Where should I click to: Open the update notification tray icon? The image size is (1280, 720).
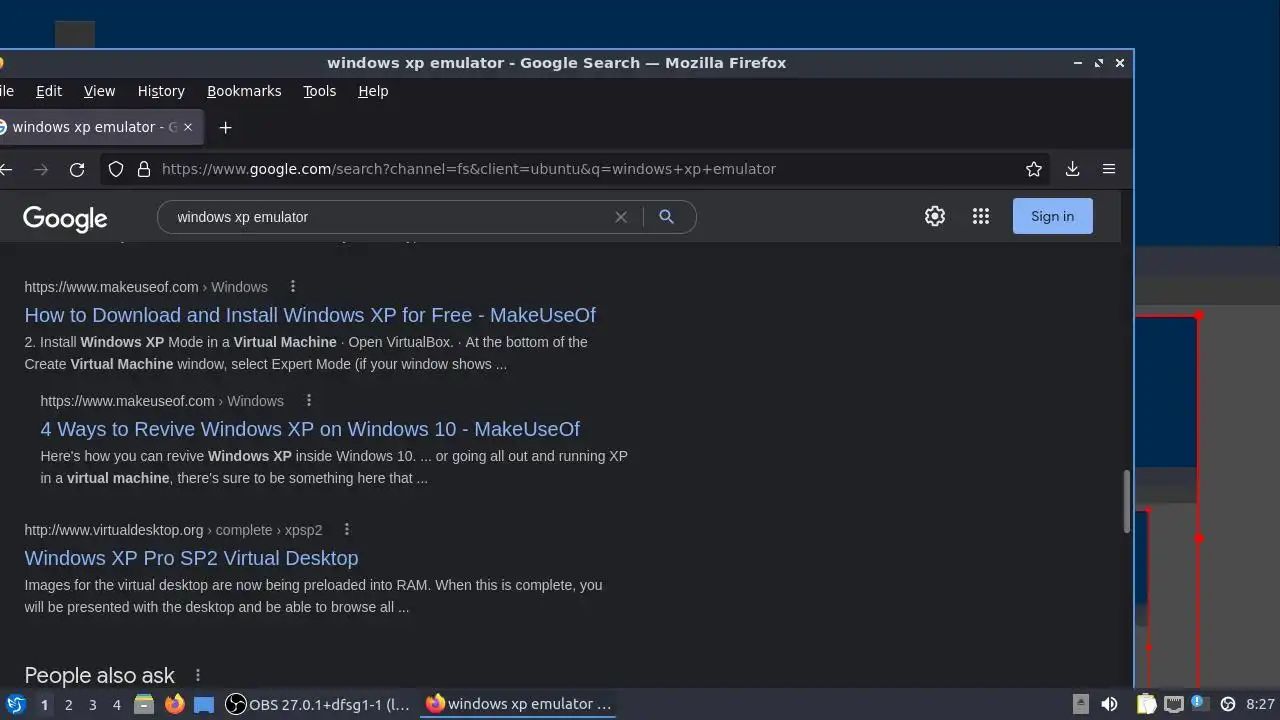tap(1199, 704)
